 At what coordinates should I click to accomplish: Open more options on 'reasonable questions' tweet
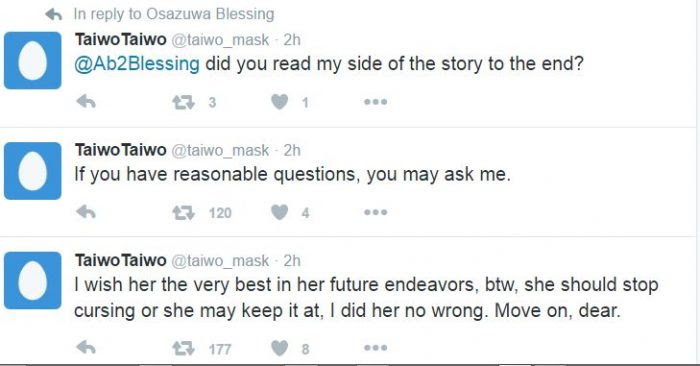pos(375,212)
